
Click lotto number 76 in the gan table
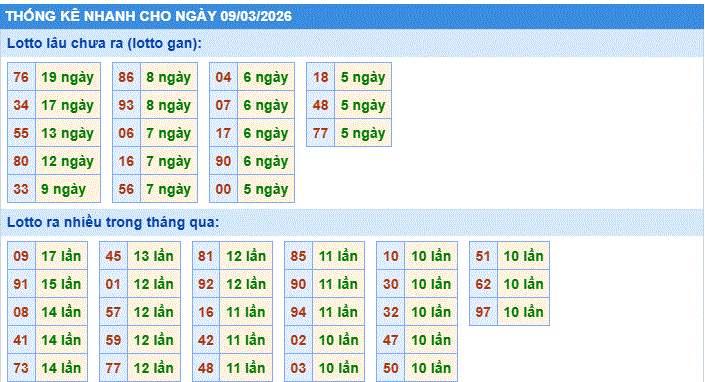[21, 77]
